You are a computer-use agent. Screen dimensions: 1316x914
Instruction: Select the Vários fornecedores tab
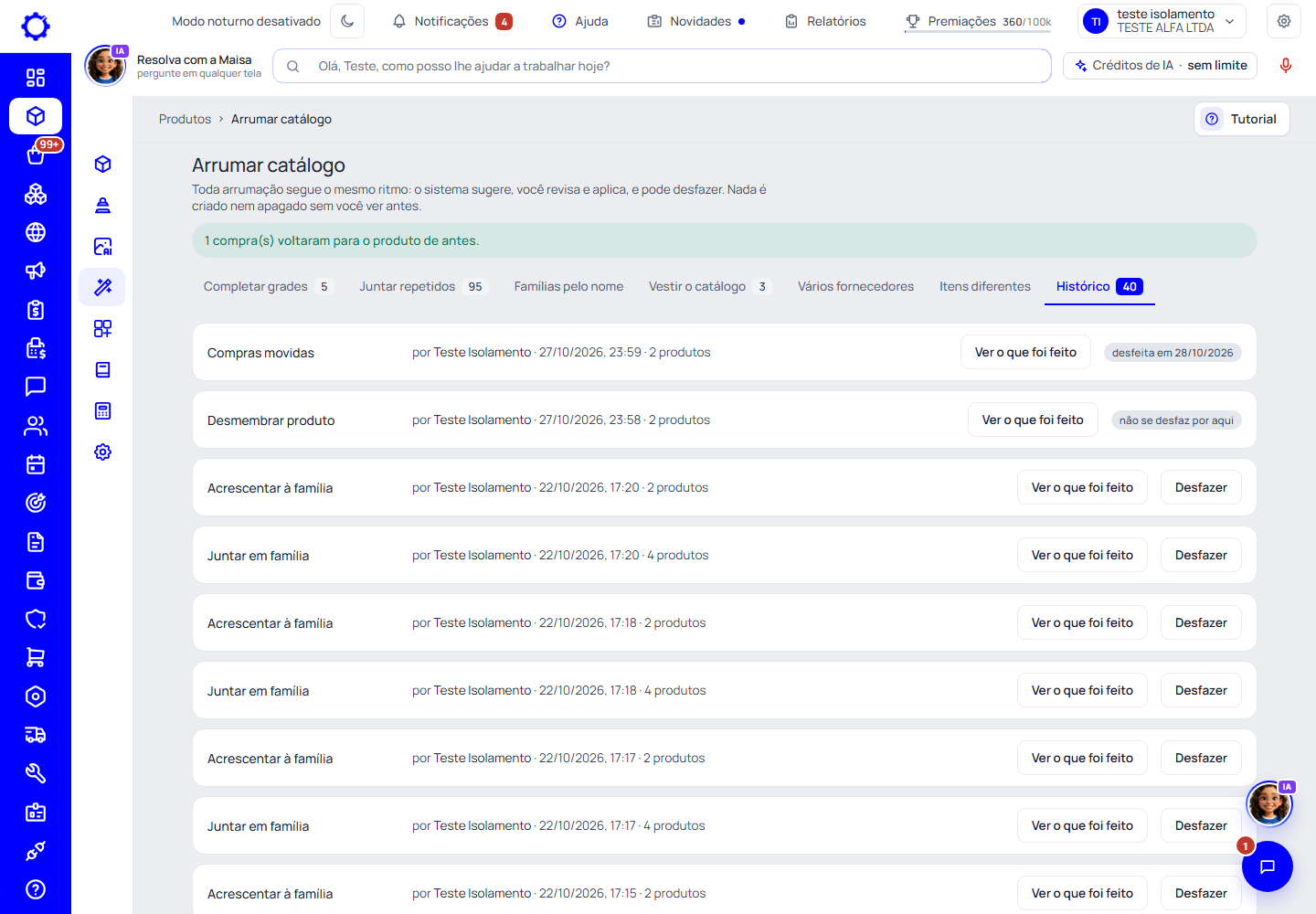[x=855, y=287]
